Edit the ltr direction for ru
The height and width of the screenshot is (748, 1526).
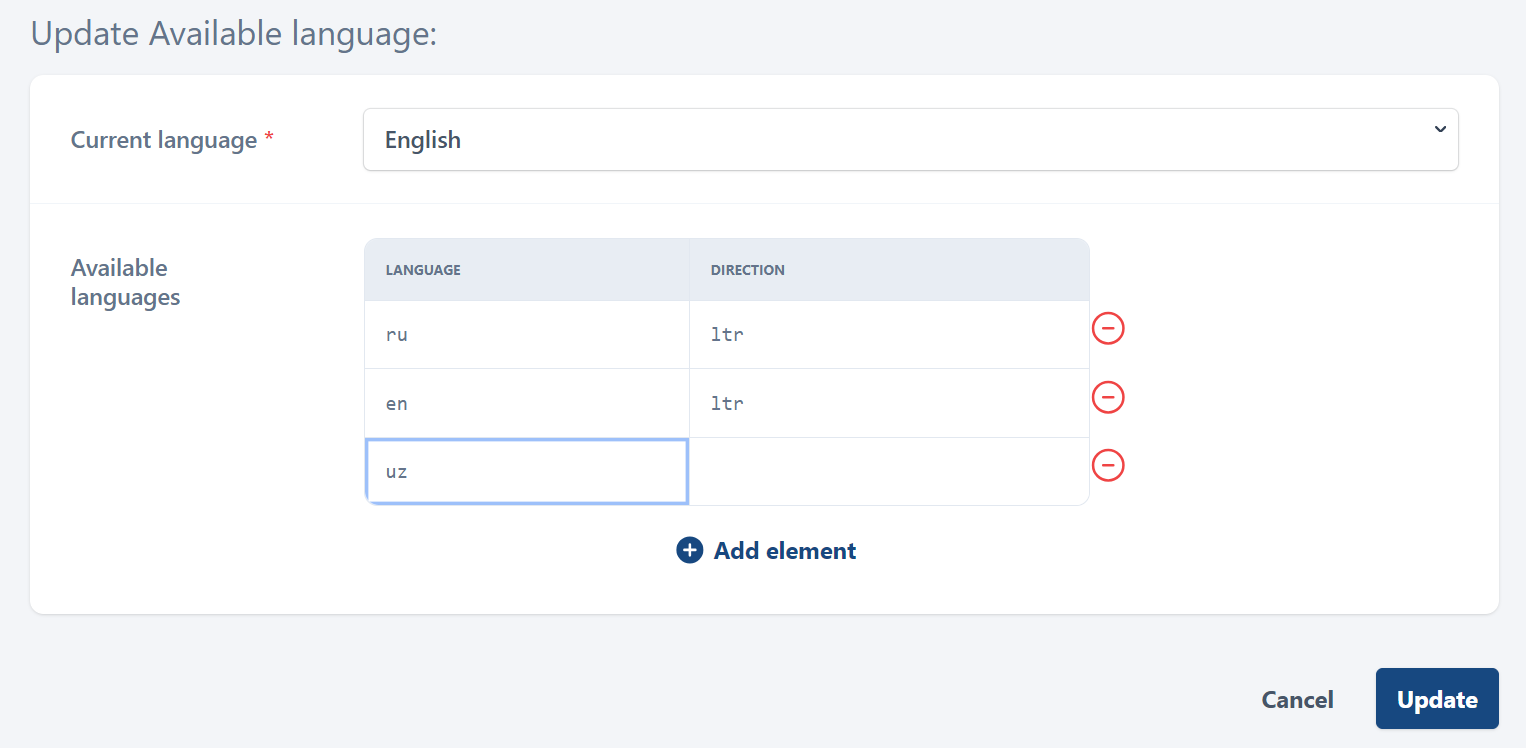(888, 335)
